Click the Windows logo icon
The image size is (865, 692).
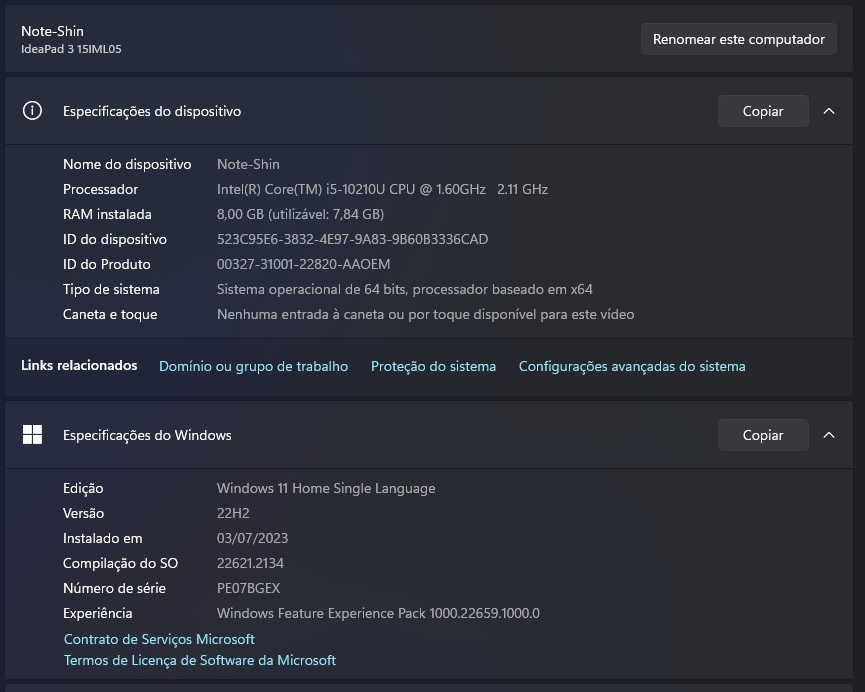pyautogui.click(x=32, y=435)
